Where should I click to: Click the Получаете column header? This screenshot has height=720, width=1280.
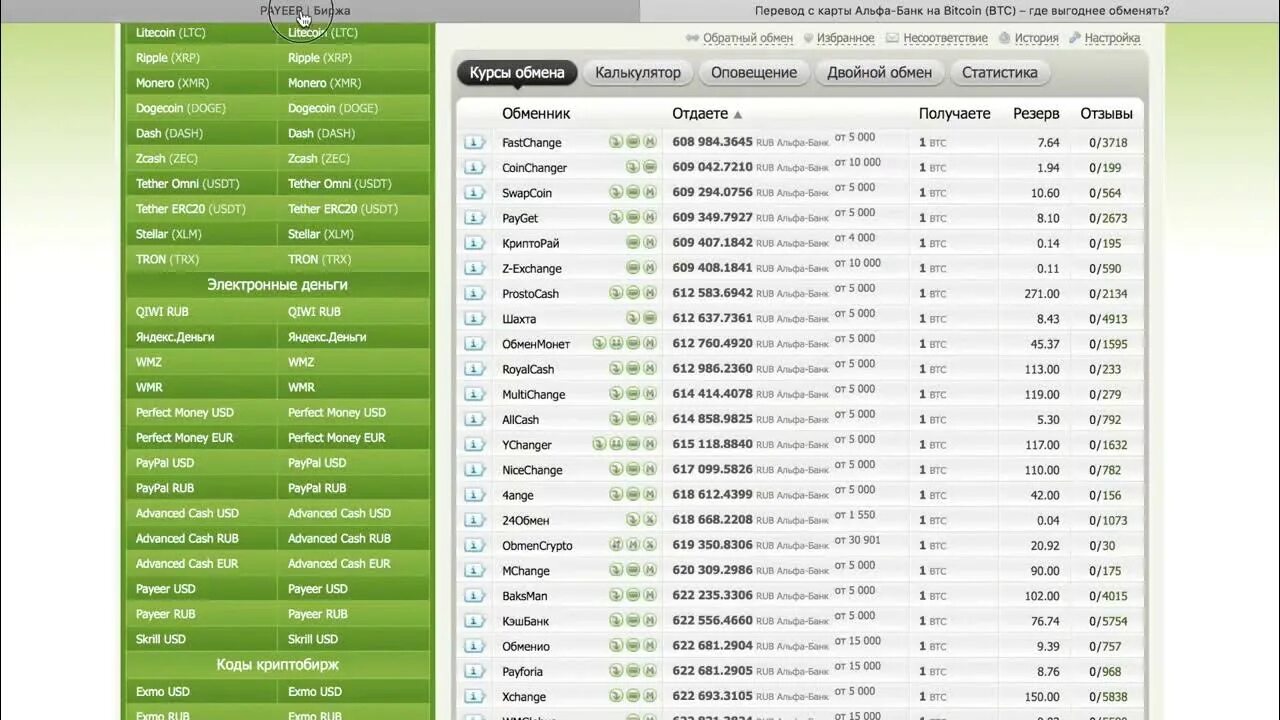(955, 114)
